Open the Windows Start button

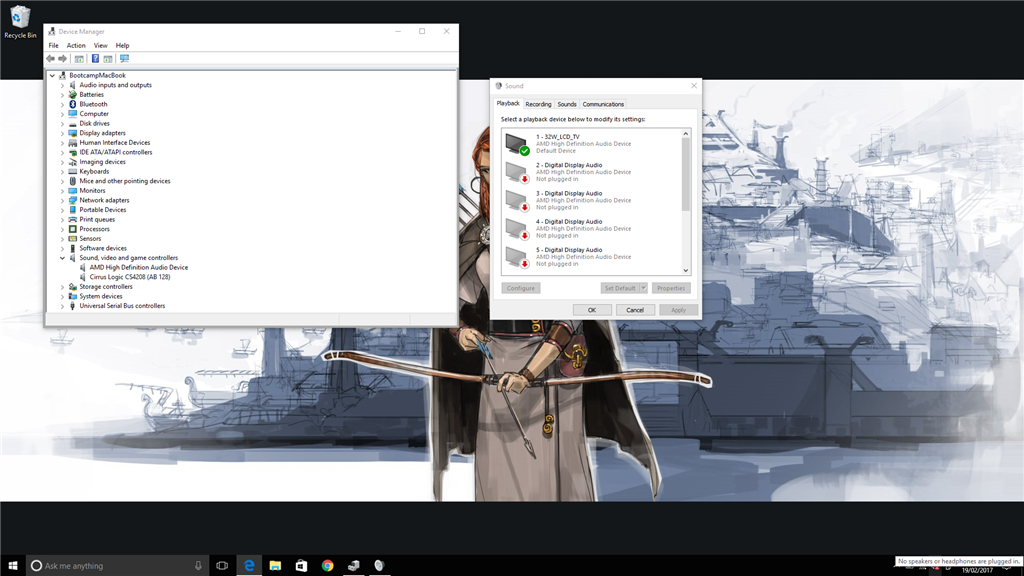(x=12, y=566)
